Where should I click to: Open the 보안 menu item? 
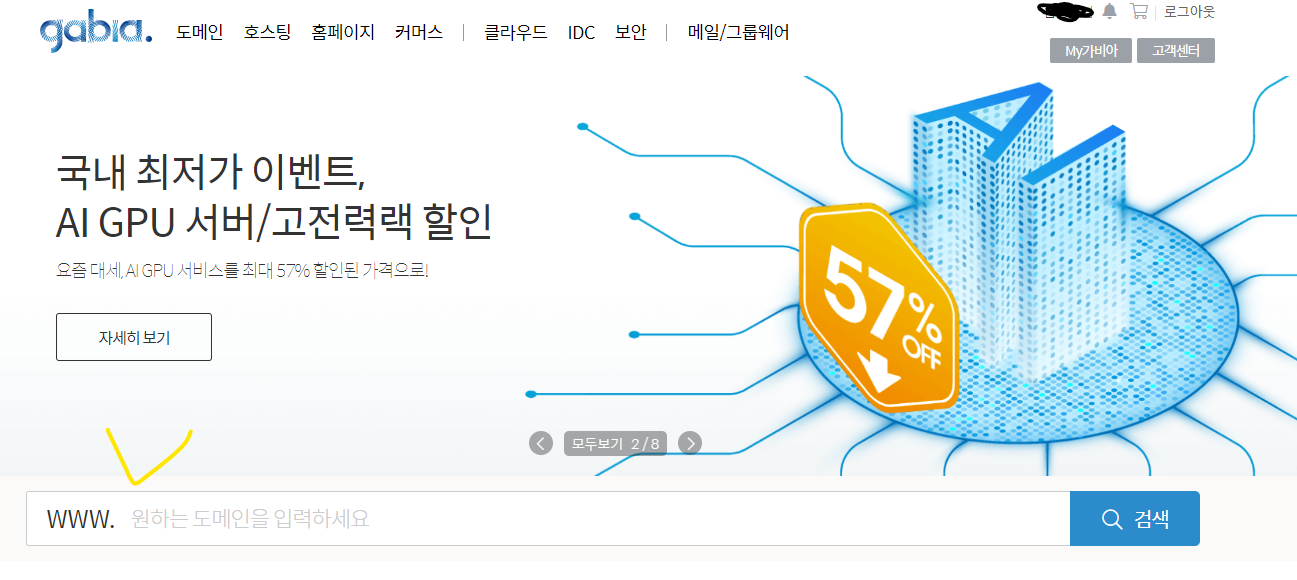631,32
